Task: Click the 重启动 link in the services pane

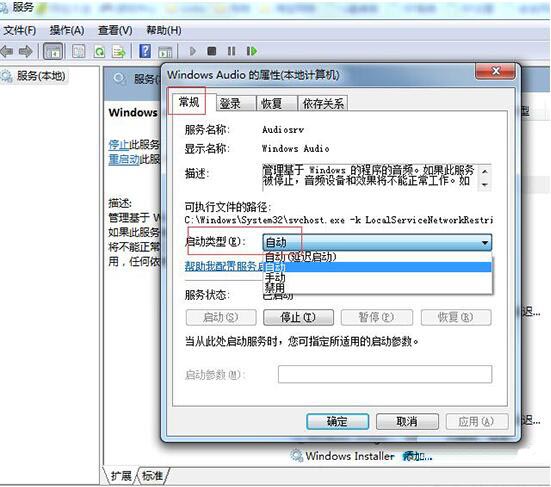Action: click(x=124, y=159)
